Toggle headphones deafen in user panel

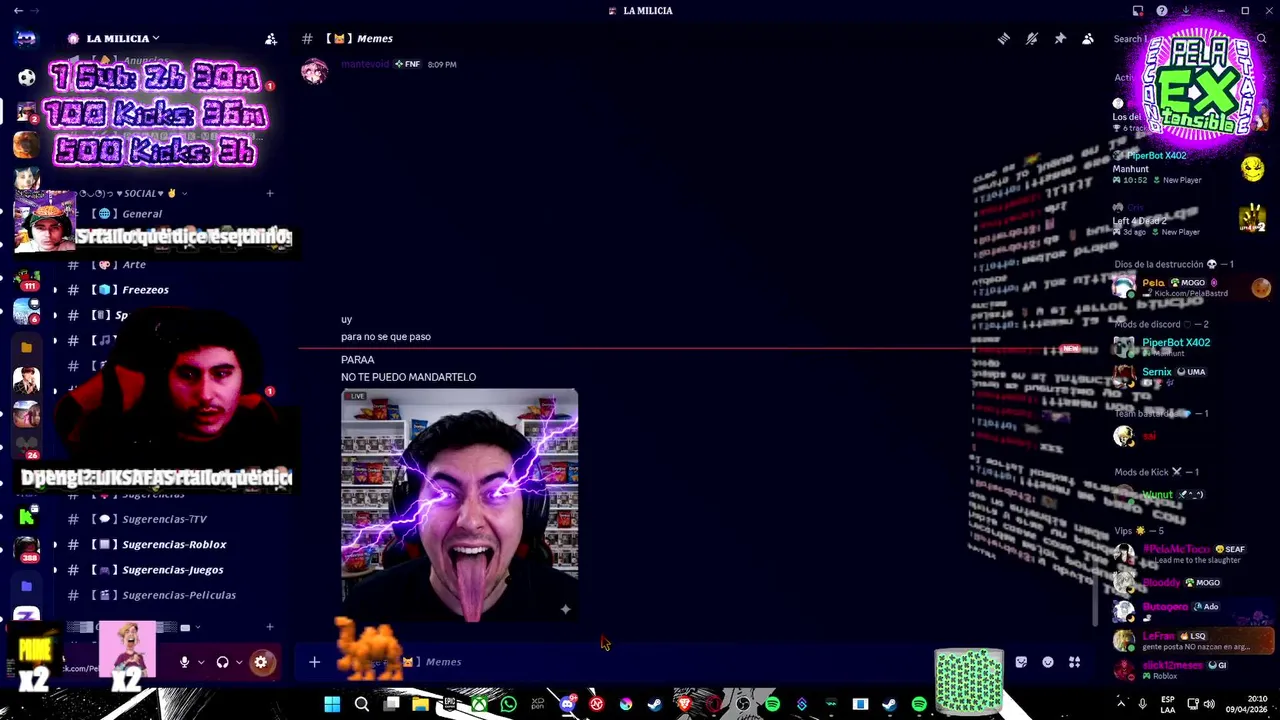coord(223,662)
